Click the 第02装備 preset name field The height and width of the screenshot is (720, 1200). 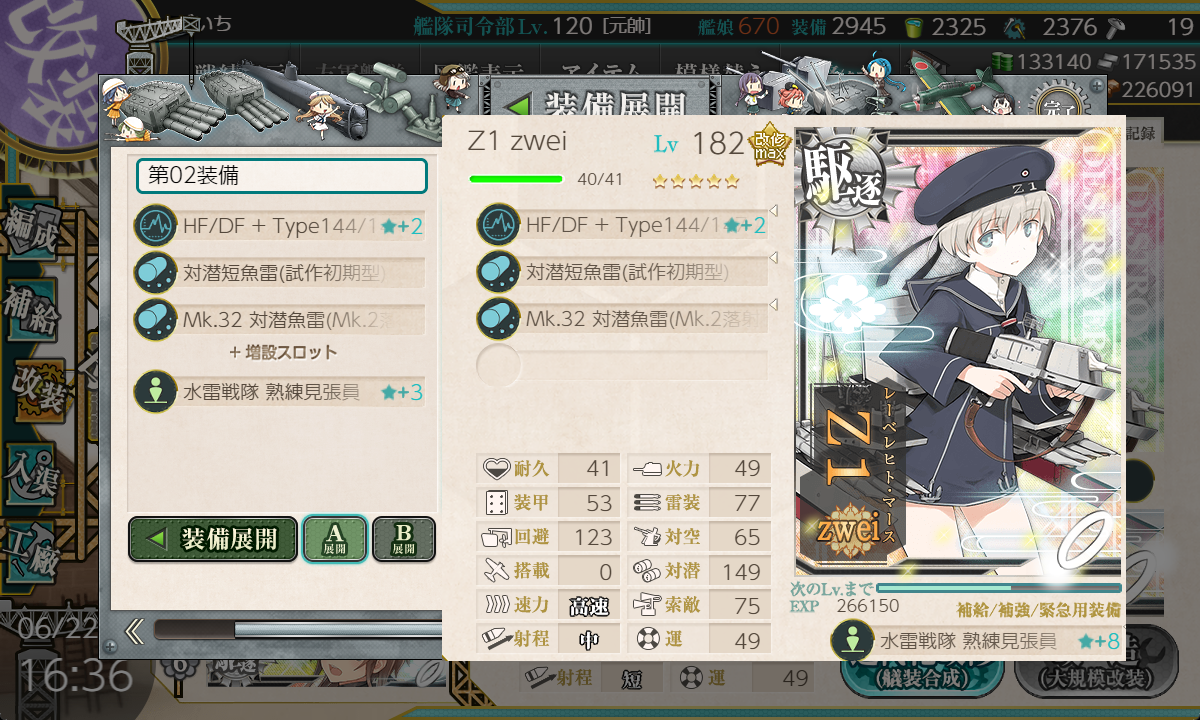pos(282,176)
